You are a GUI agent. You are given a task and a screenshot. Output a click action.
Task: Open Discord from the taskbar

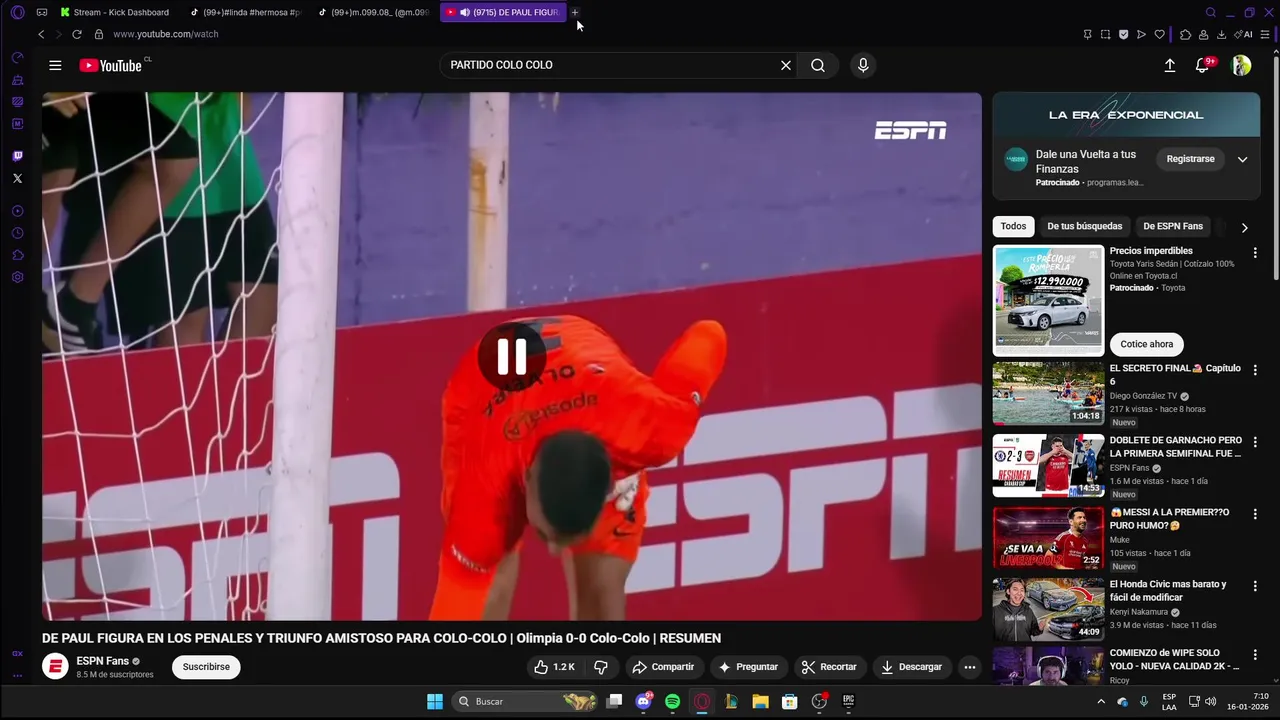click(643, 702)
